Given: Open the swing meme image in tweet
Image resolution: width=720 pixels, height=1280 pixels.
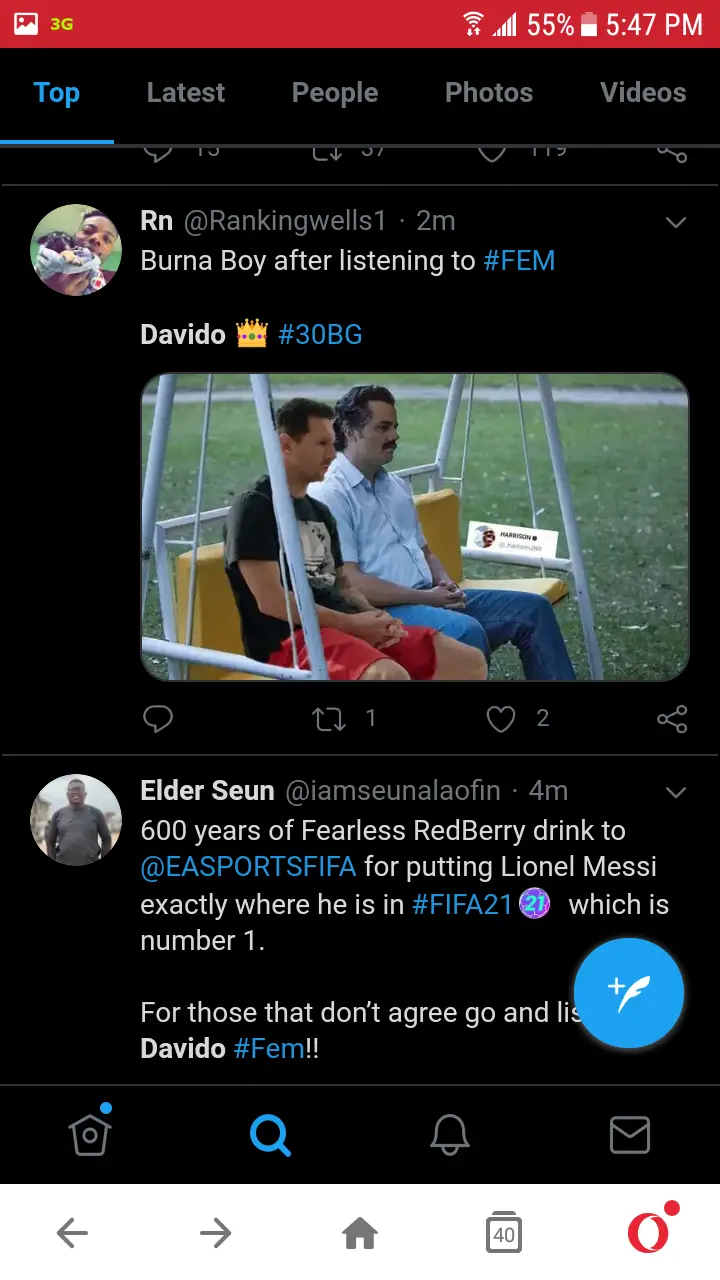Looking at the screenshot, I should point(415,527).
